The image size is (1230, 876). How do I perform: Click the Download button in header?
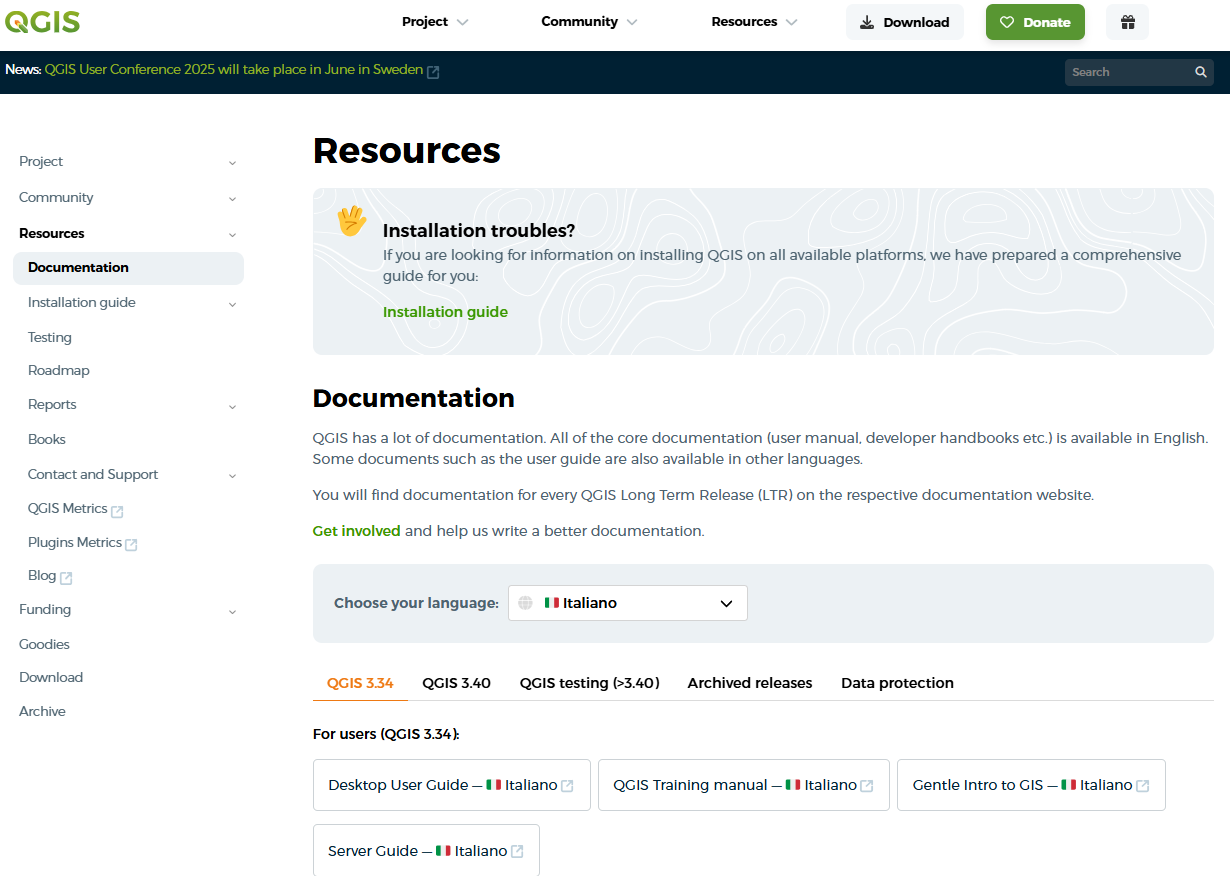coord(904,22)
